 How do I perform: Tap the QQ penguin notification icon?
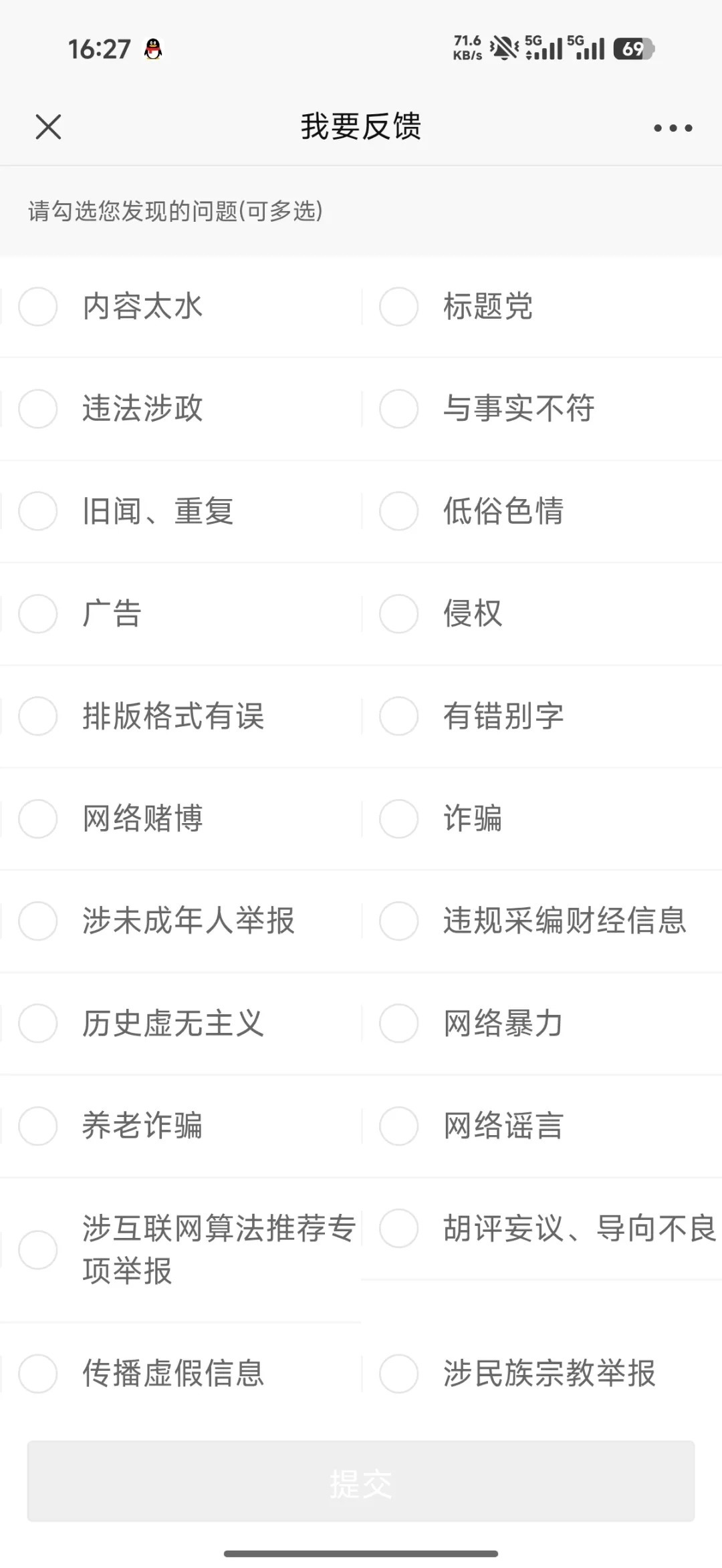point(153,49)
